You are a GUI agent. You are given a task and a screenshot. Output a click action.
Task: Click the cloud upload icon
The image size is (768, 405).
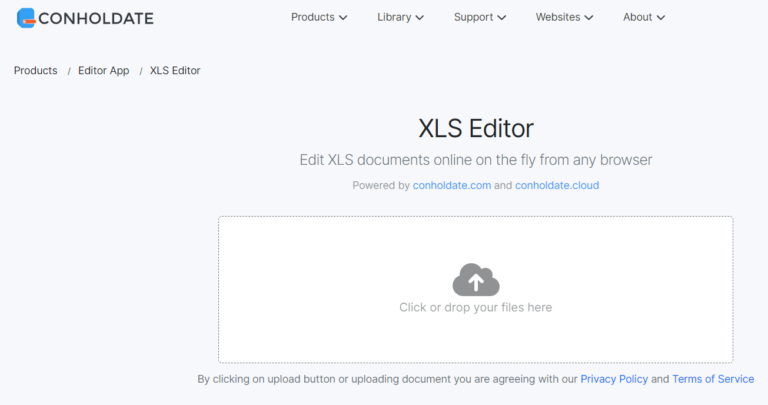475,280
